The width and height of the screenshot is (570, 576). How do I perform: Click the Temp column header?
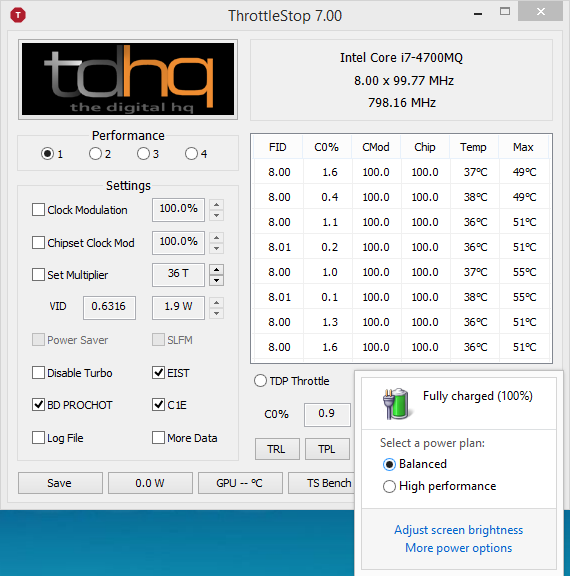[474, 147]
